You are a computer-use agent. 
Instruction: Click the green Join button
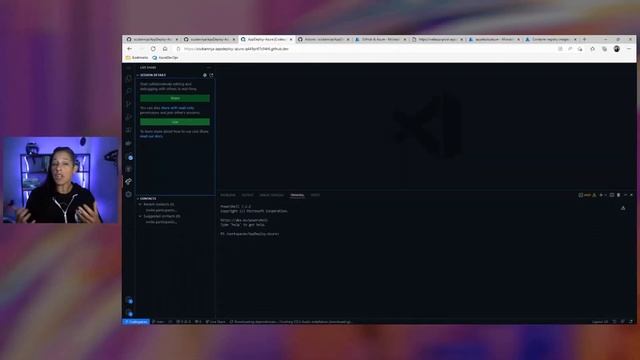point(175,122)
